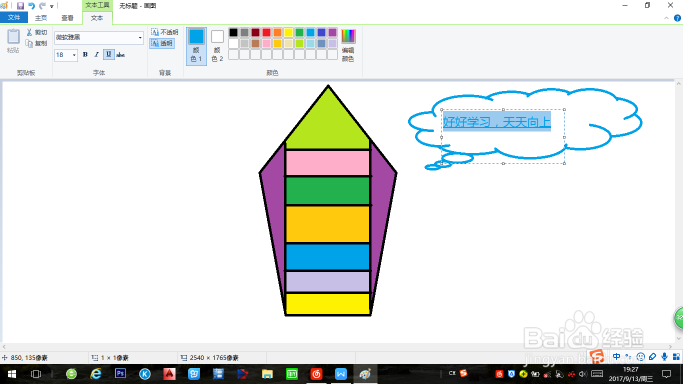The height and width of the screenshot is (384, 683).
Task: Click the Save icon in quick access toolbar
Action: point(20,6)
